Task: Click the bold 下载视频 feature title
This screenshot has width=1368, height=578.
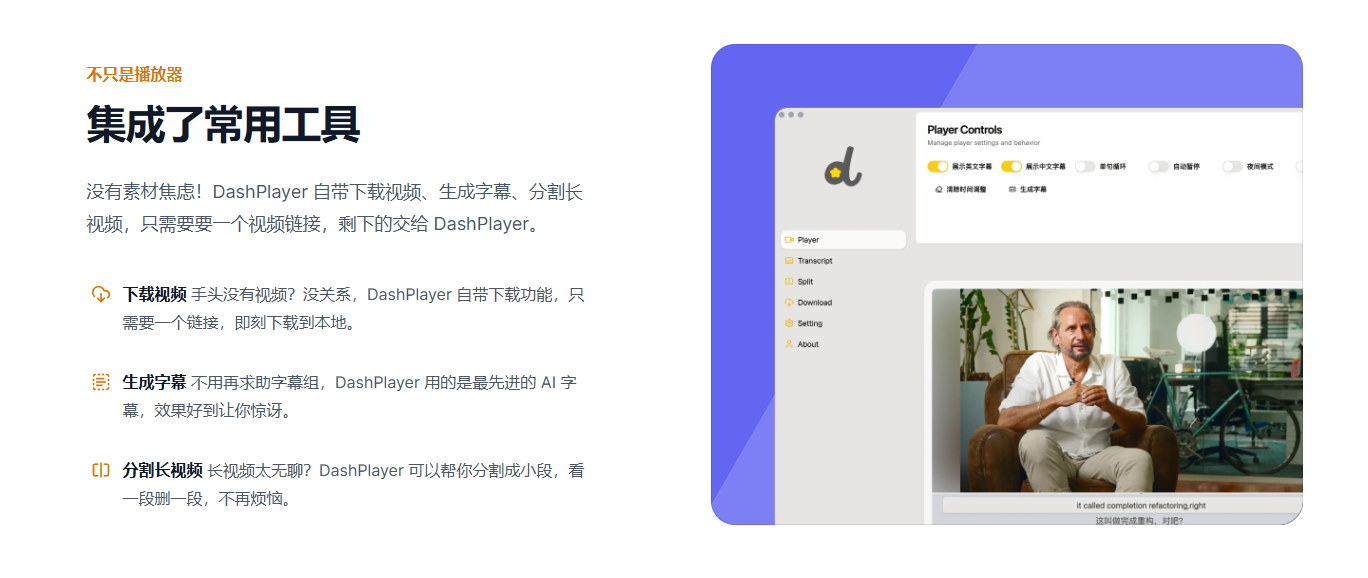Action: point(154,294)
